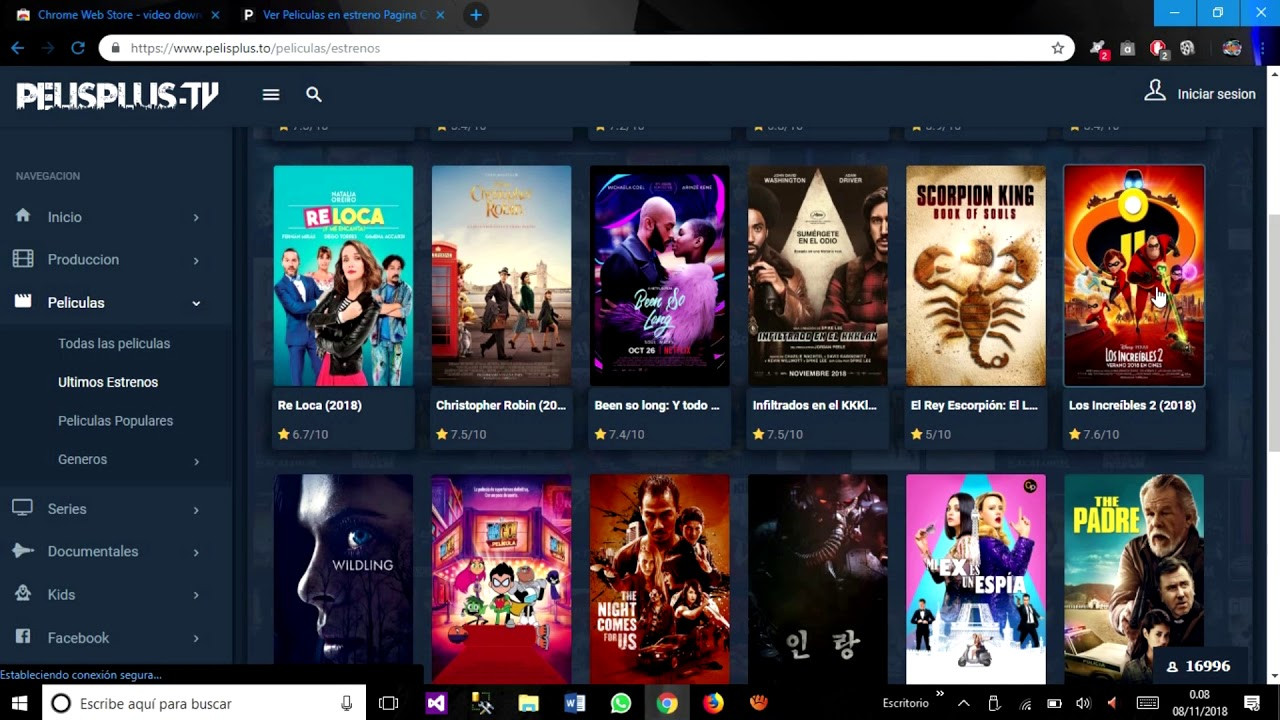Click the Night Comes For Us poster

(x=659, y=579)
